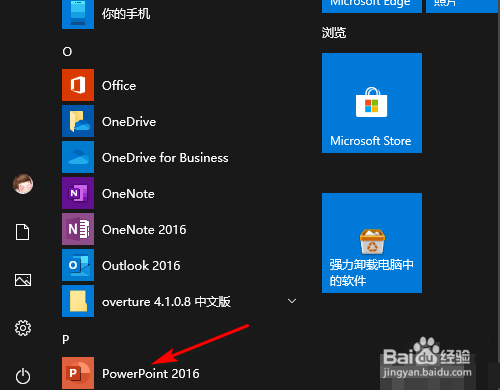This screenshot has width=500, height=390.
Task: Click the OneDrive for Business cloud icon
Action: pos(78,157)
